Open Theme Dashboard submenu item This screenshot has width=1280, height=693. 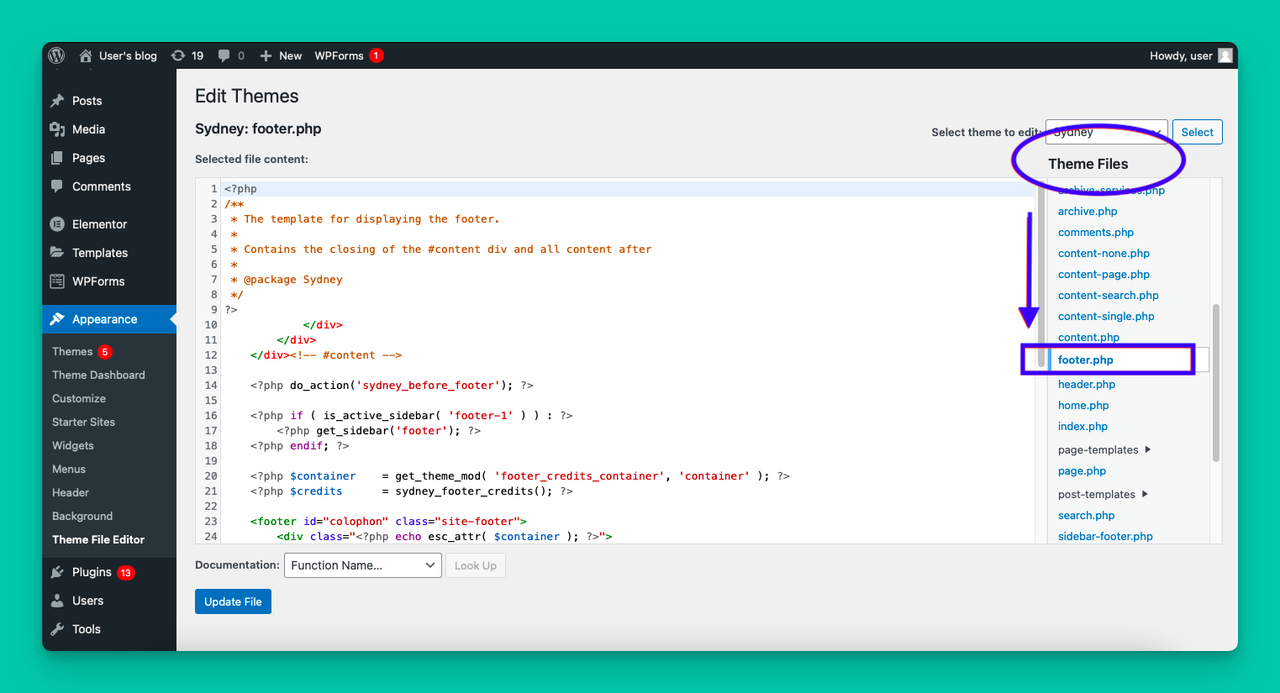coord(98,375)
